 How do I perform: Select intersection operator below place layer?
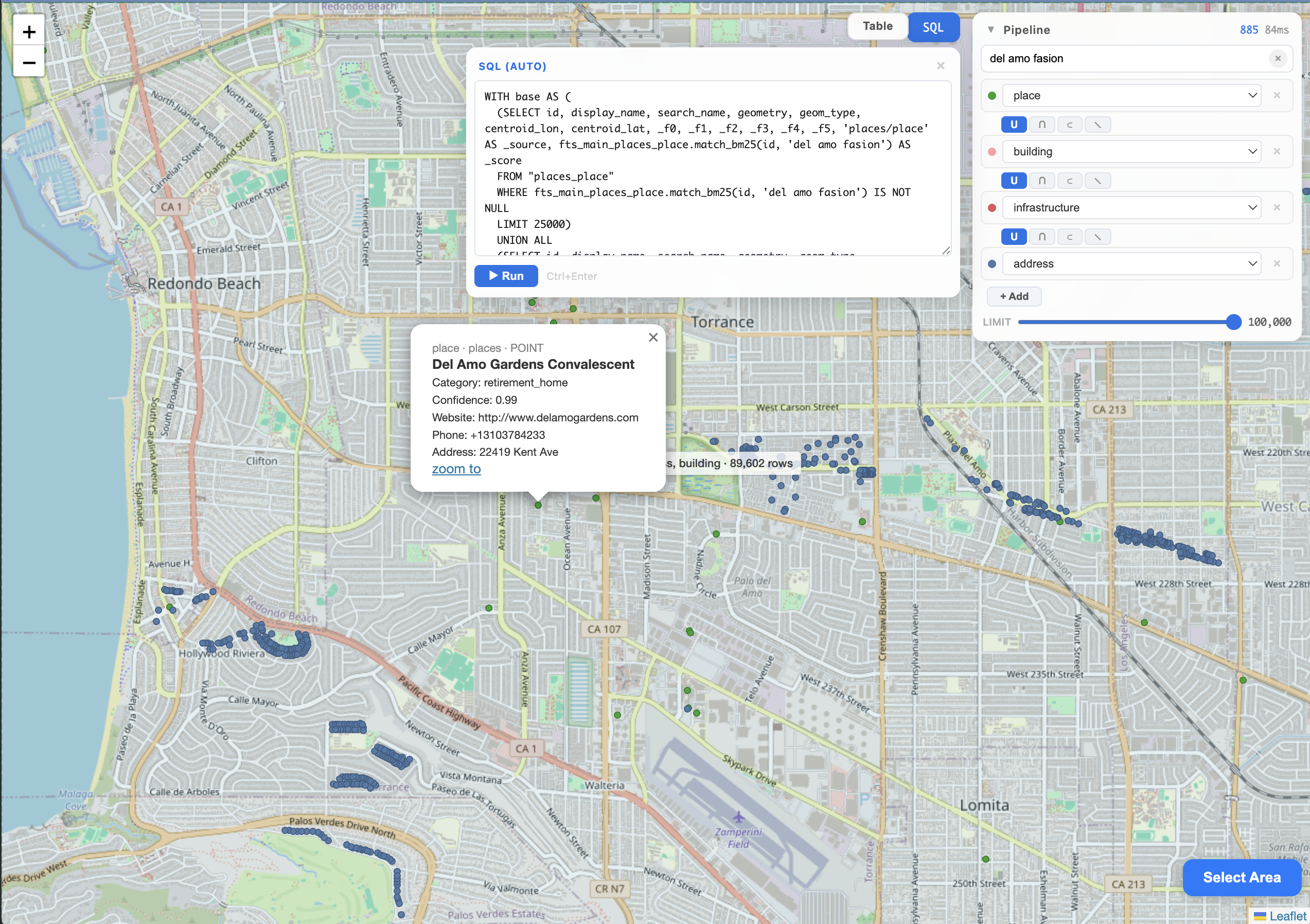(1042, 125)
